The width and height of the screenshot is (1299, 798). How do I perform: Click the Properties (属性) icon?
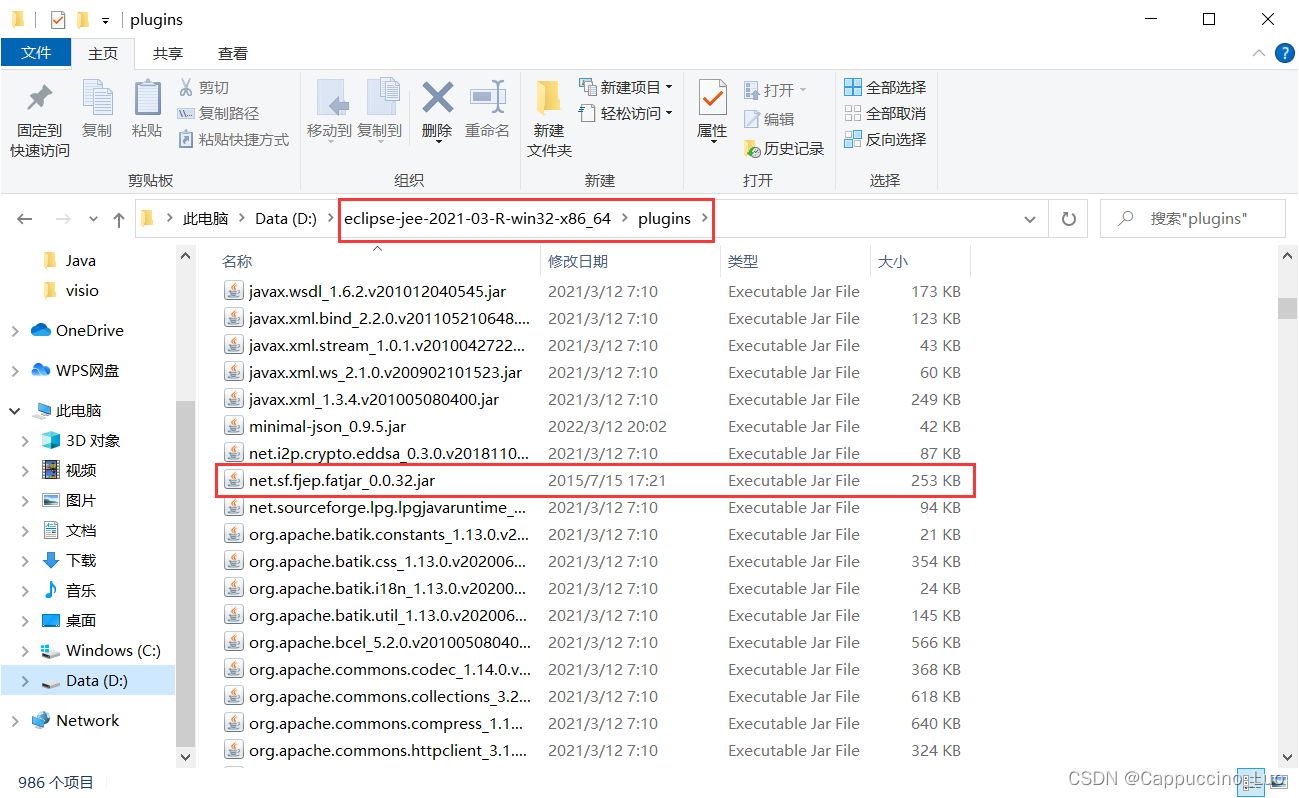[712, 99]
